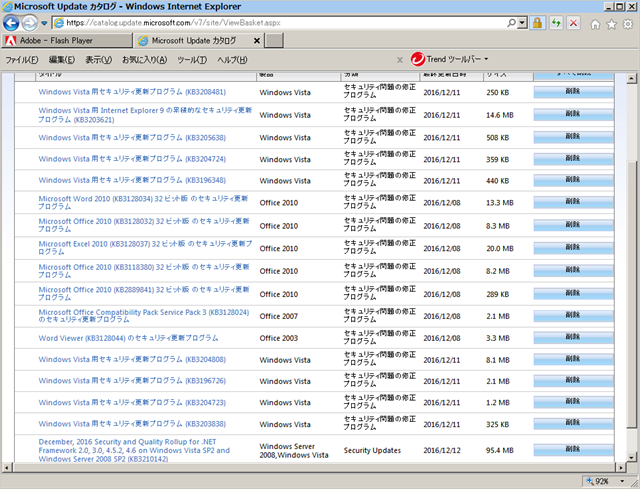Click 削除 button for Excel 2010 KB3128037
The width and height of the screenshot is (640, 489).
tap(573, 247)
